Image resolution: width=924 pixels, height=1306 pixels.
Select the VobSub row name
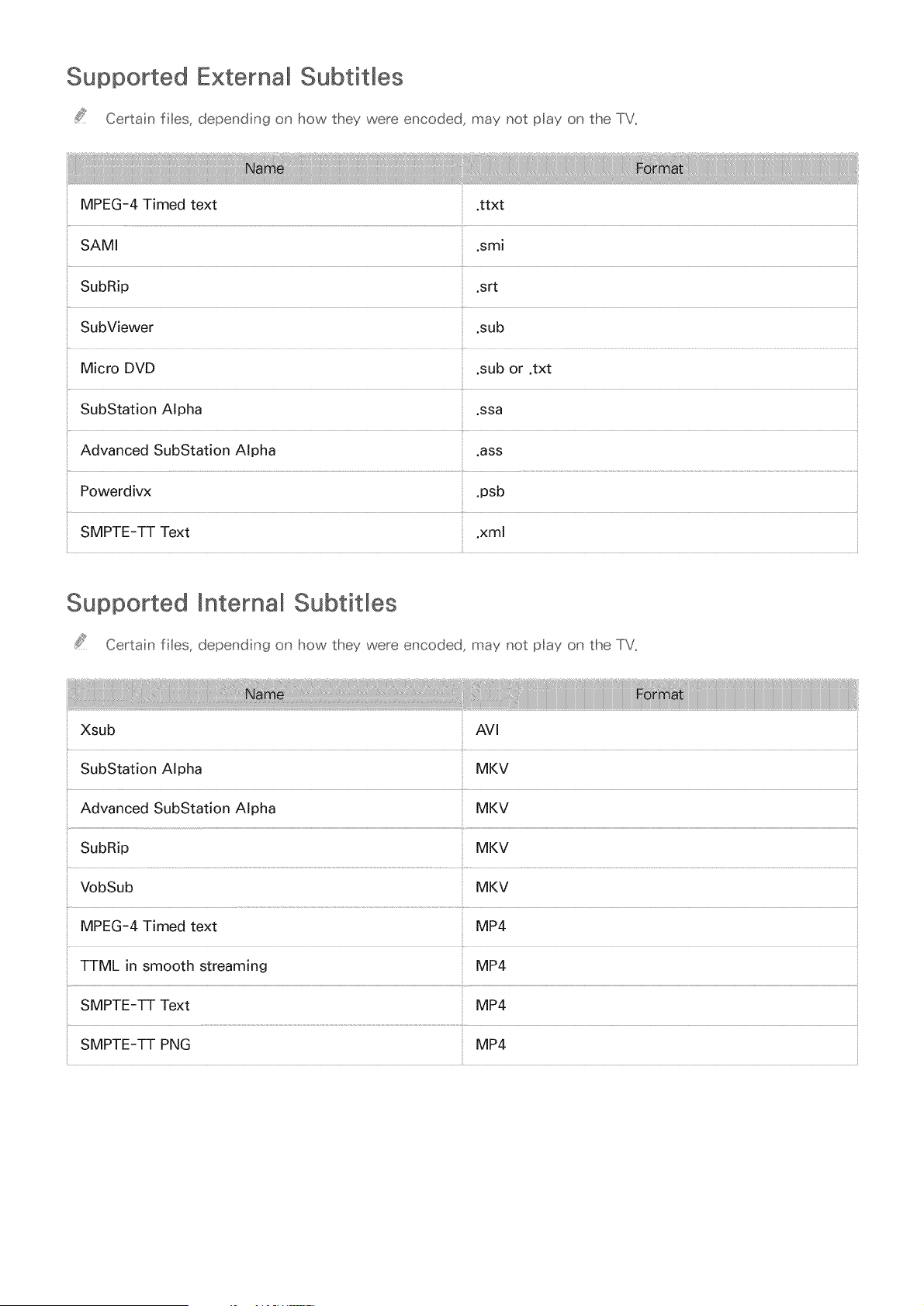point(107,887)
